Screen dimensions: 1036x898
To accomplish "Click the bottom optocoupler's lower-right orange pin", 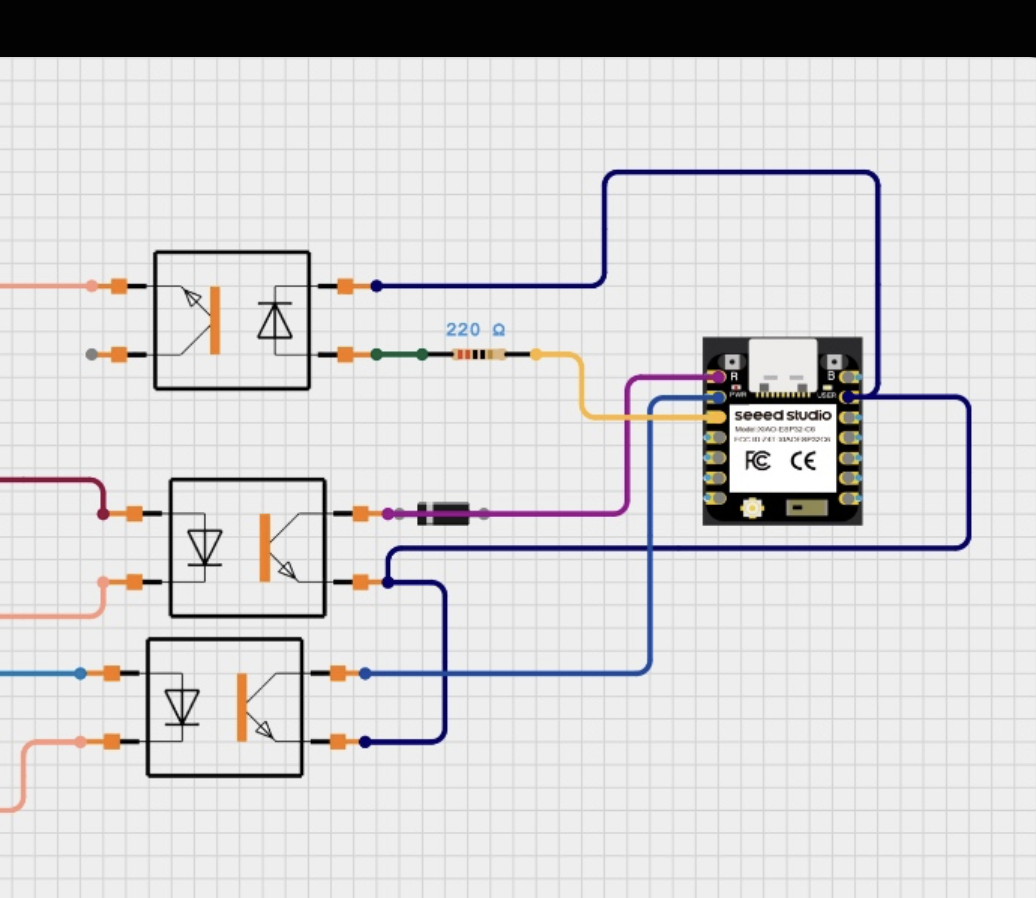I will click(338, 742).
